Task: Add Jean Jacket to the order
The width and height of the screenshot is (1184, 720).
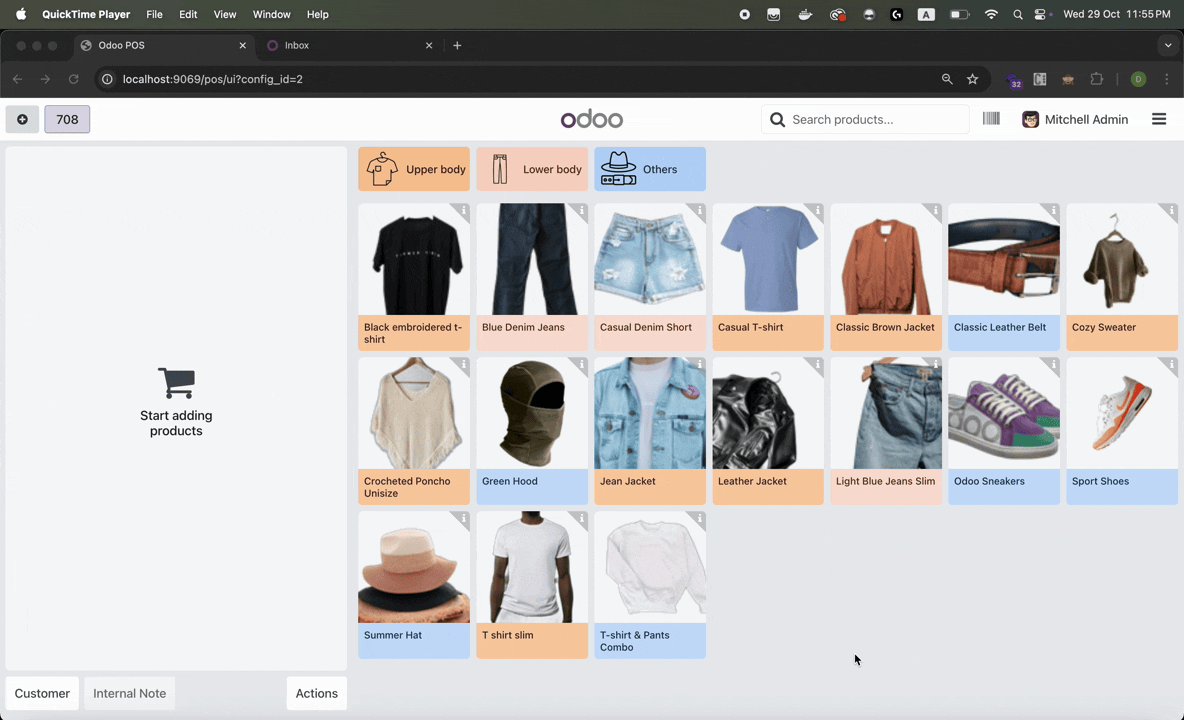Action: pyautogui.click(x=650, y=431)
